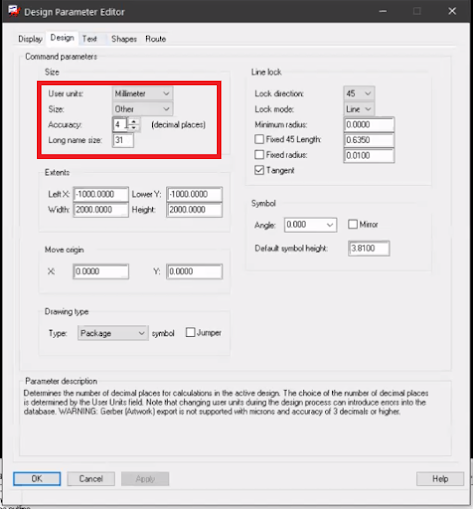Click the Design Parameter Editor app icon
Screen dimensions: 474x512
point(14,12)
